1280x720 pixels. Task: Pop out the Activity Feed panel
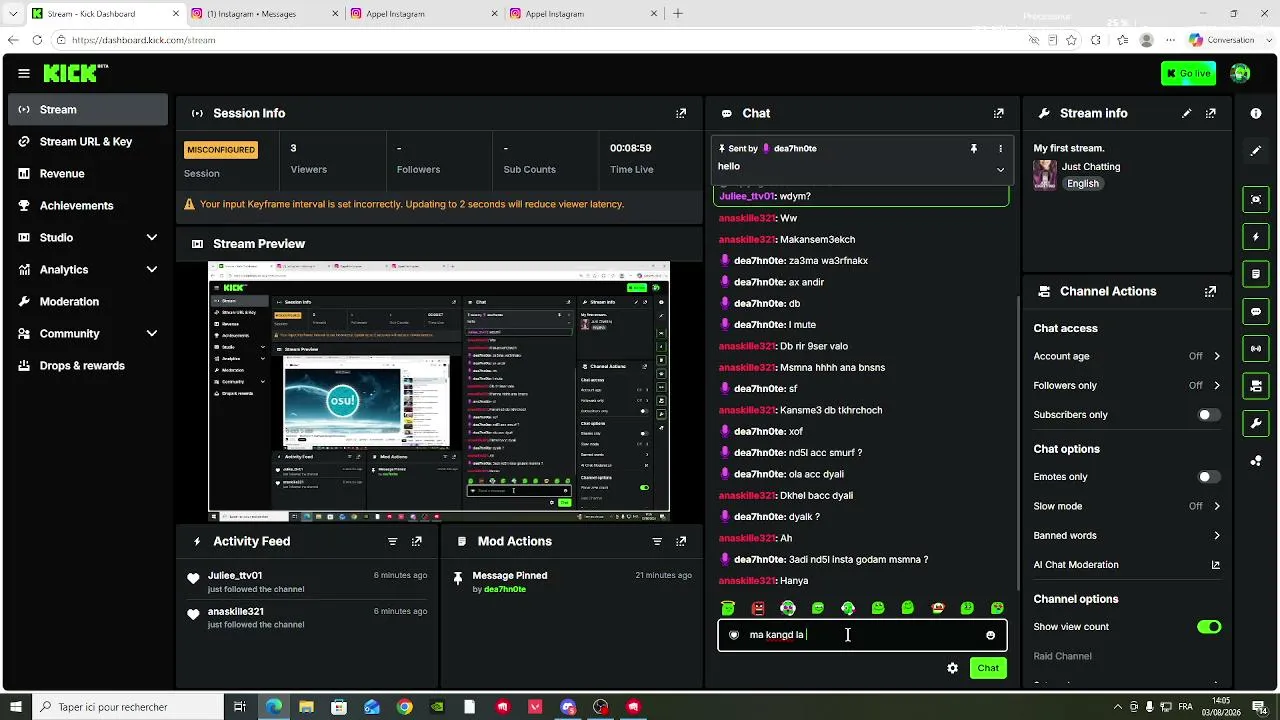click(417, 541)
